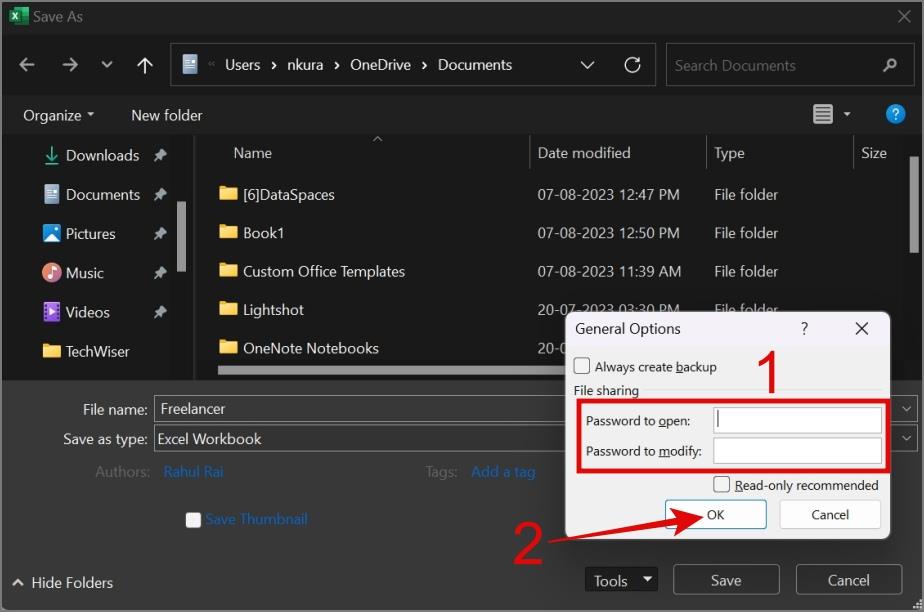
Task: Close the General Options dialog
Action: [x=862, y=329]
